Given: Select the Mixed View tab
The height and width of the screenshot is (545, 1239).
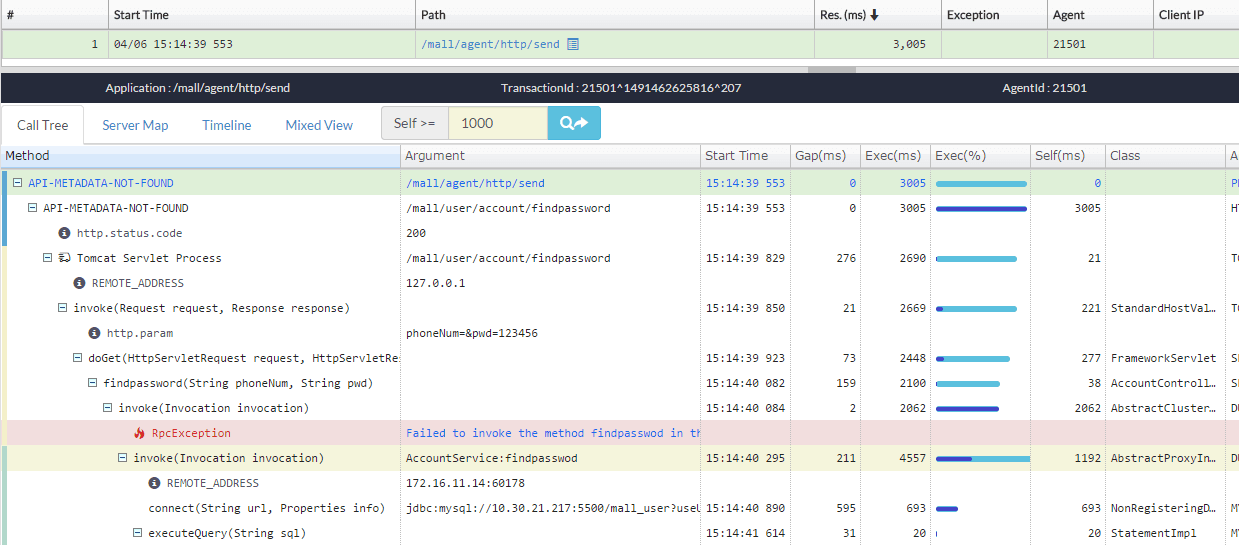Looking at the screenshot, I should [x=319, y=125].
